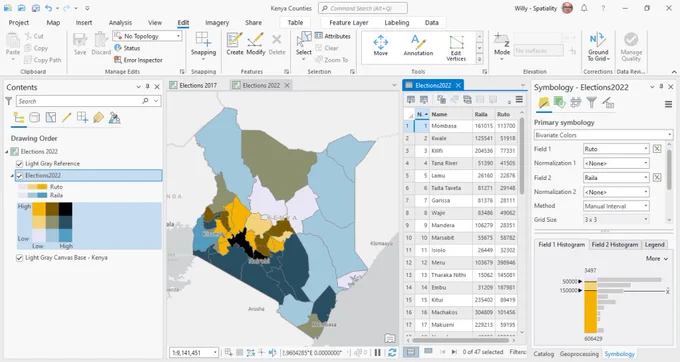Open the Geoprocessing pane tab
The width and height of the screenshot is (680, 362).
click(579, 354)
